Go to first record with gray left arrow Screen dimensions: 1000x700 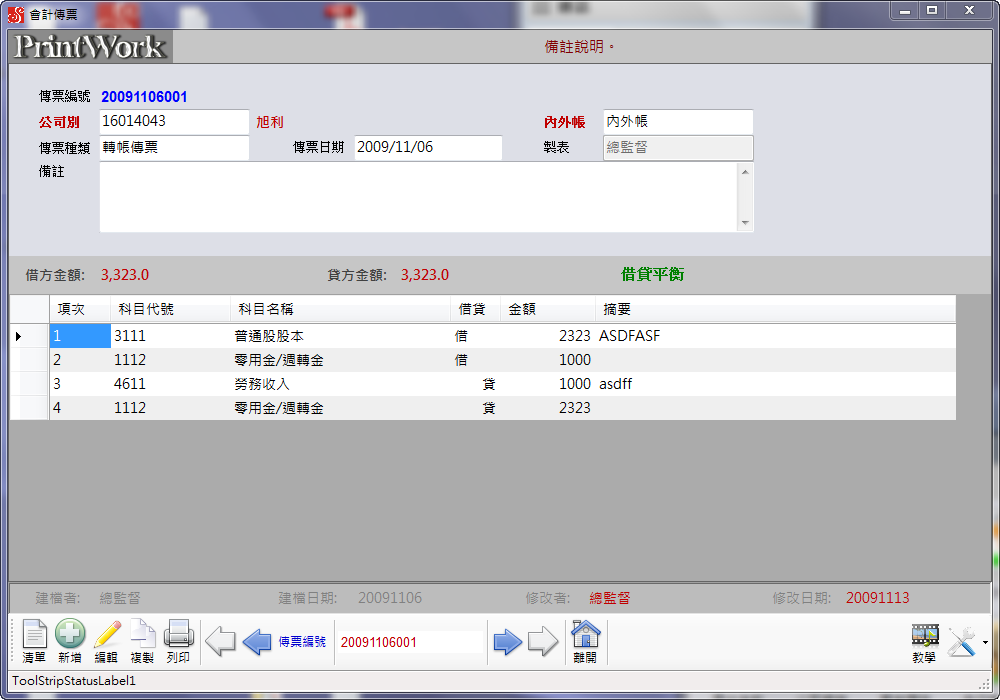(220, 641)
